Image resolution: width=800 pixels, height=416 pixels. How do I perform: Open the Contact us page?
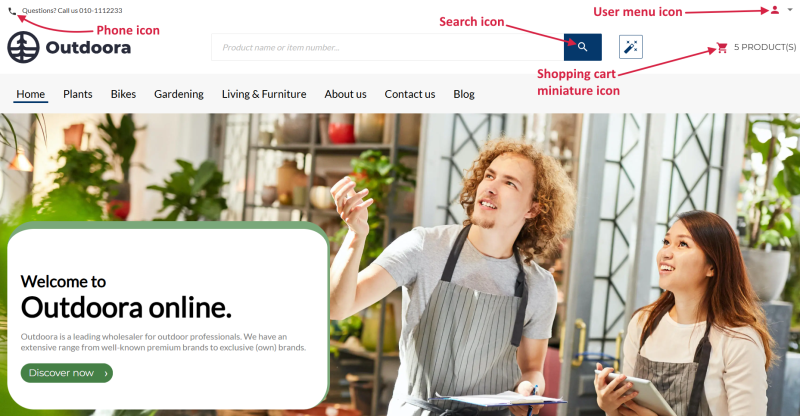(410, 94)
